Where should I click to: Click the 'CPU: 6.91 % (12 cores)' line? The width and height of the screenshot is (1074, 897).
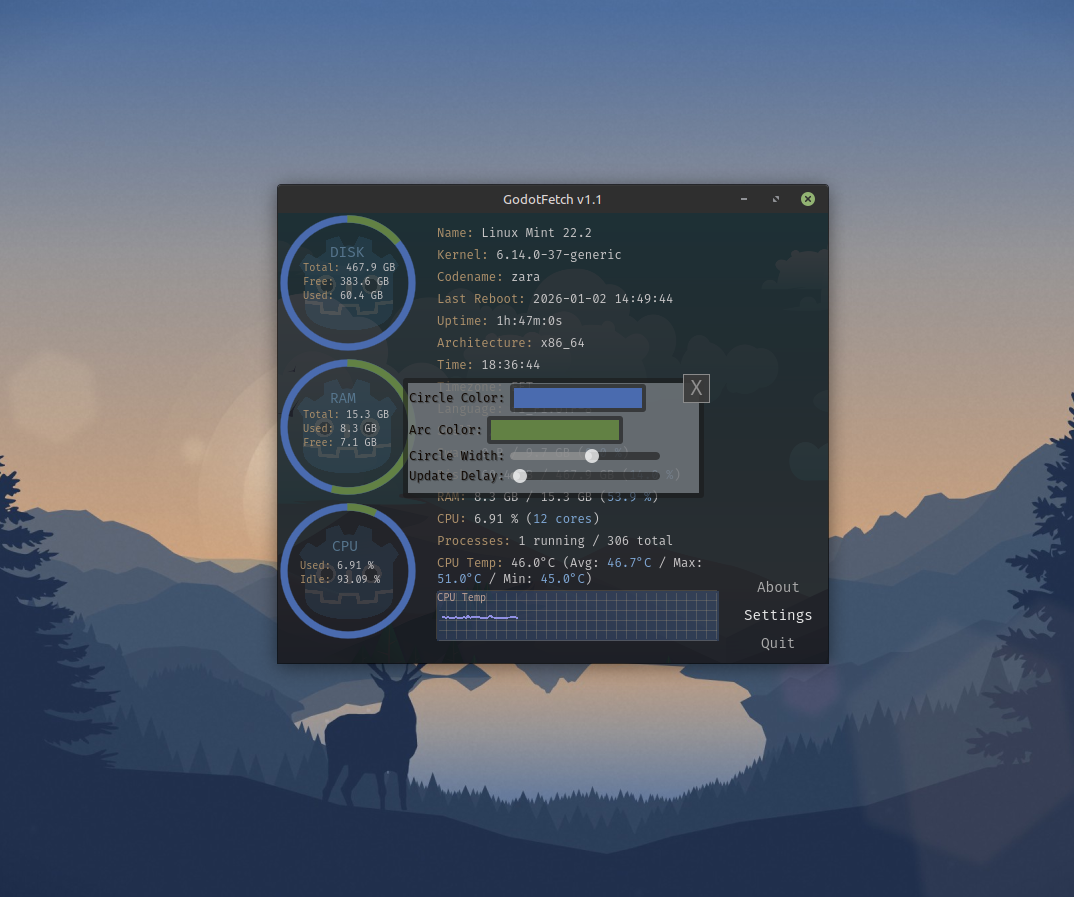[x=519, y=518]
